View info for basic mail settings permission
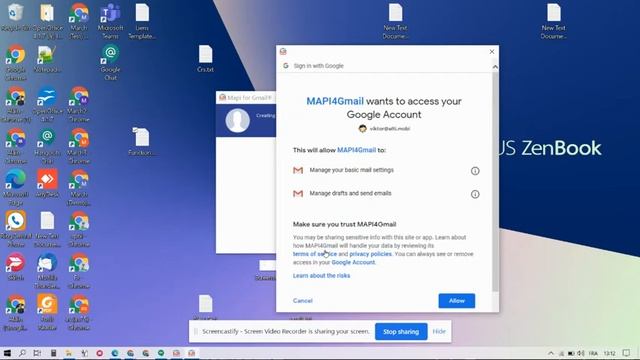The width and height of the screenshot is (640, 360). [475, 171]
